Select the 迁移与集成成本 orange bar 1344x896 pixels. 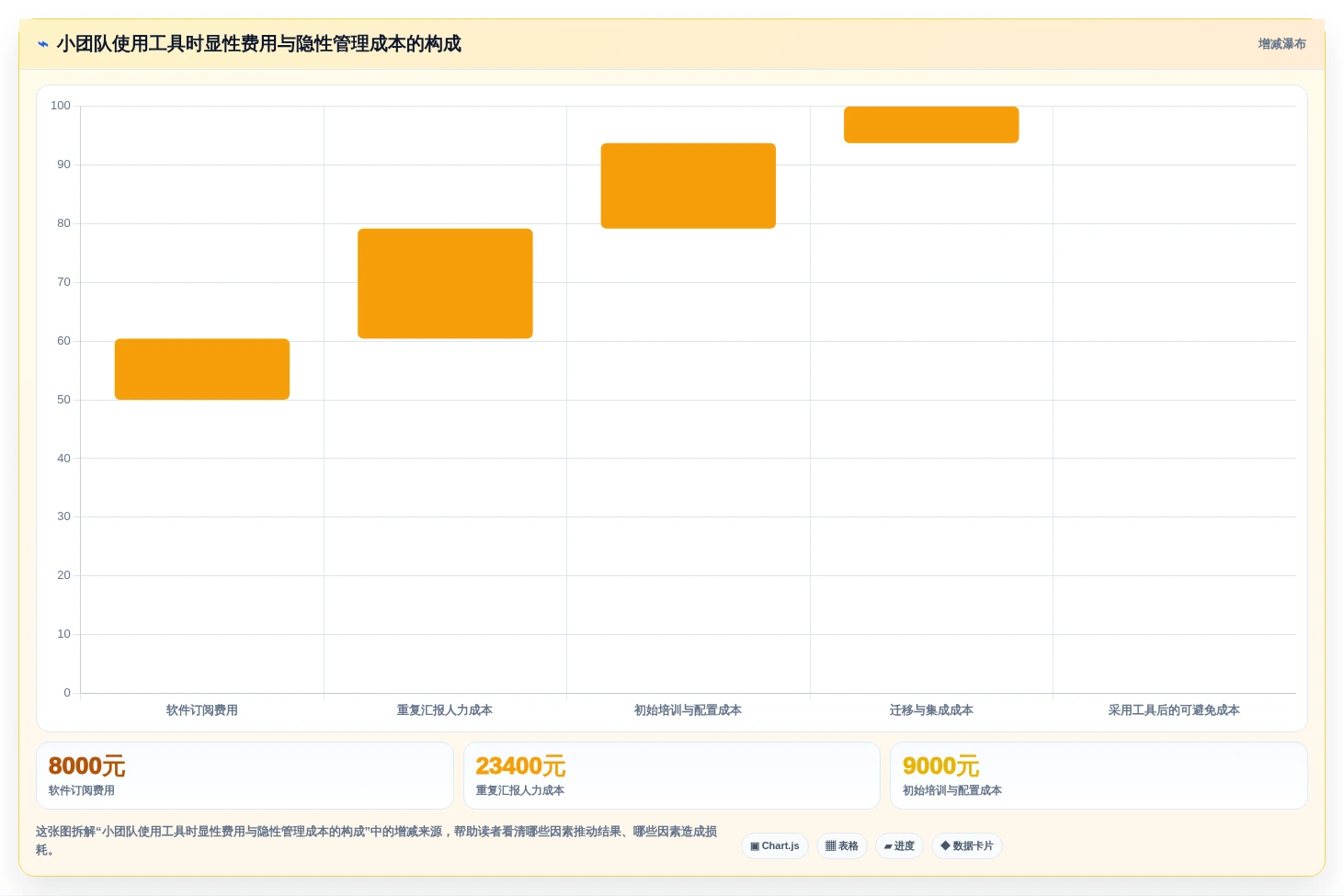click(931, 125)
